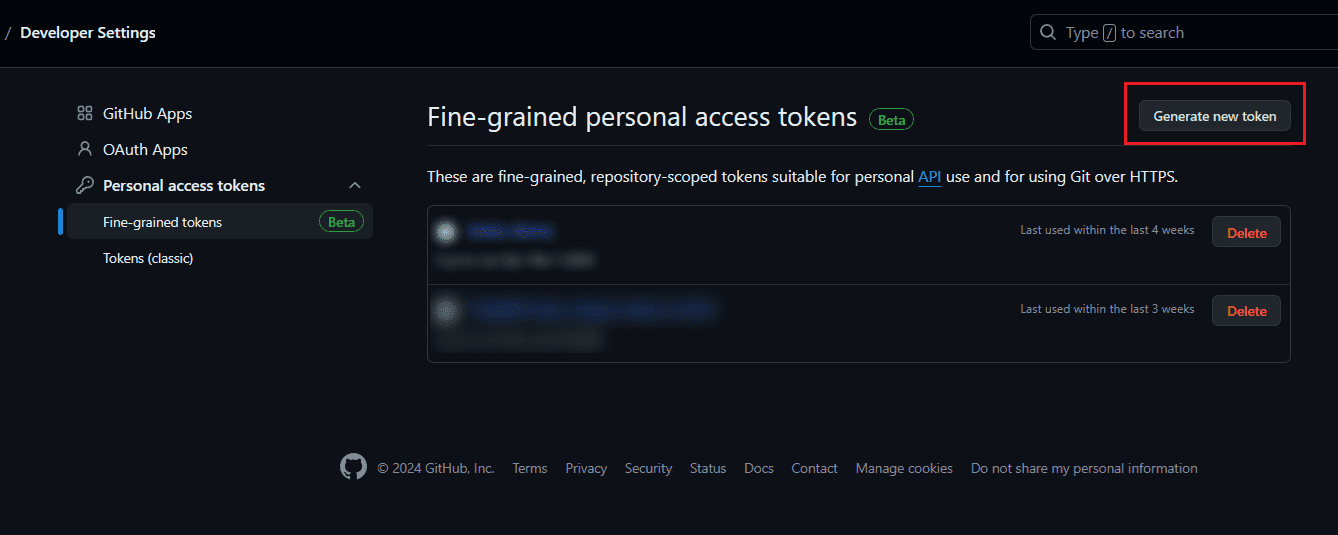
Task: Focus the Type / to search field
Action: coord(1190,33)
